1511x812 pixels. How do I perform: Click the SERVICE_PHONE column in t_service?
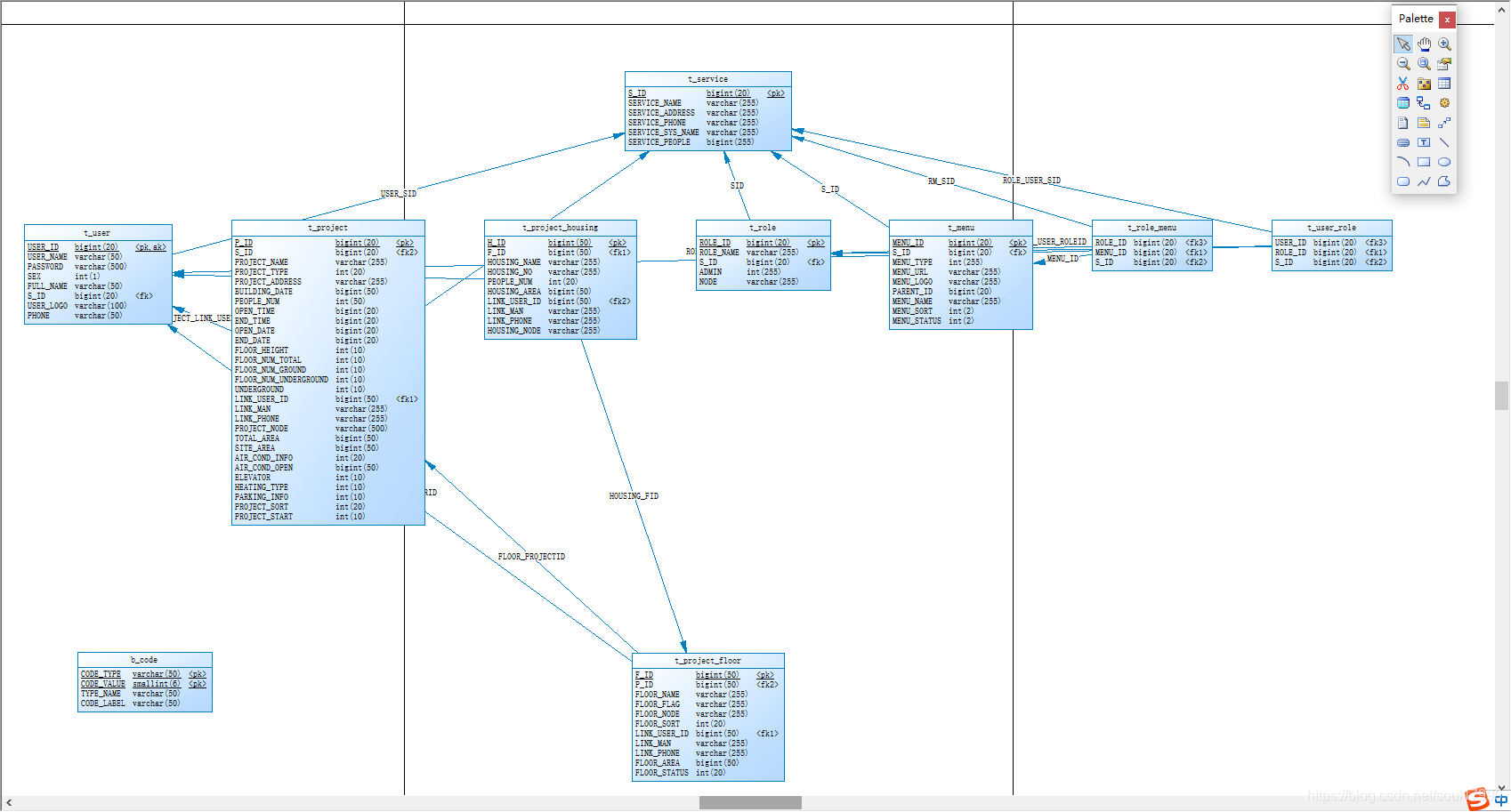tap(708, 123)
